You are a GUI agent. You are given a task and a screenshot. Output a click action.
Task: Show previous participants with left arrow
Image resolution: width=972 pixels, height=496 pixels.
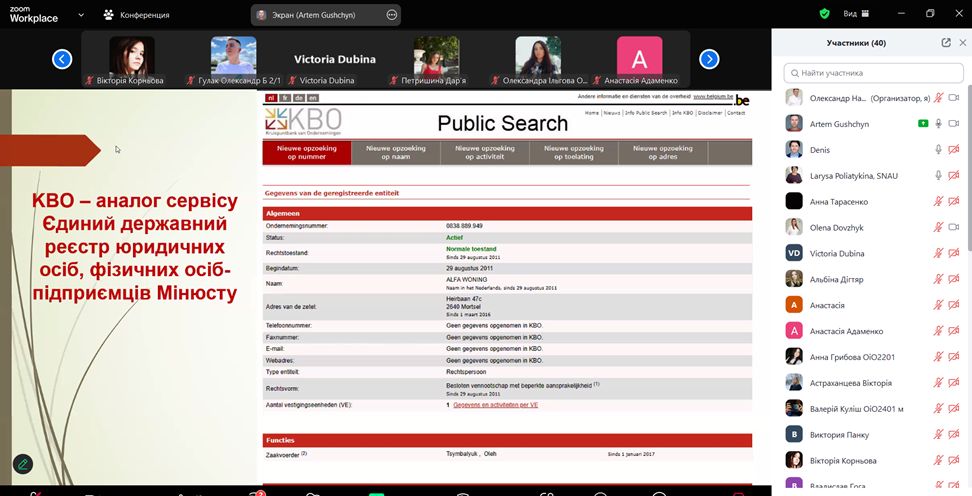62,59
